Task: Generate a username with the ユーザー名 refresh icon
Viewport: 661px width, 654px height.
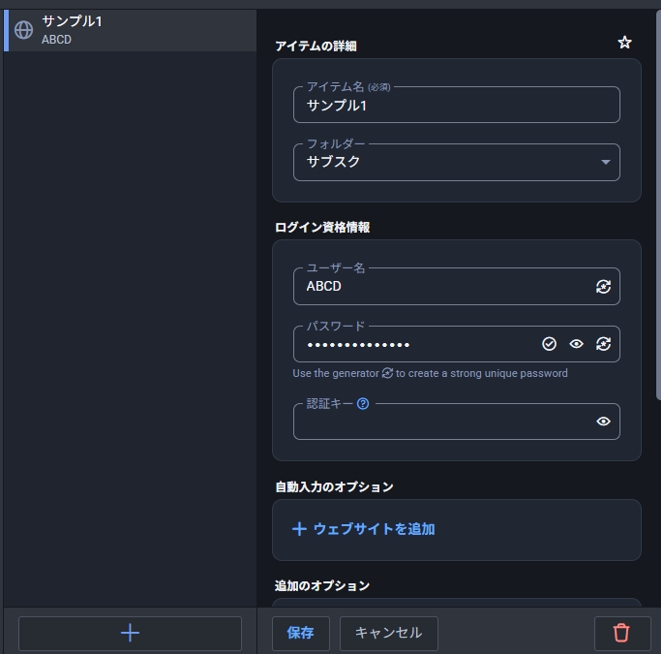Action: click(603, 287)
